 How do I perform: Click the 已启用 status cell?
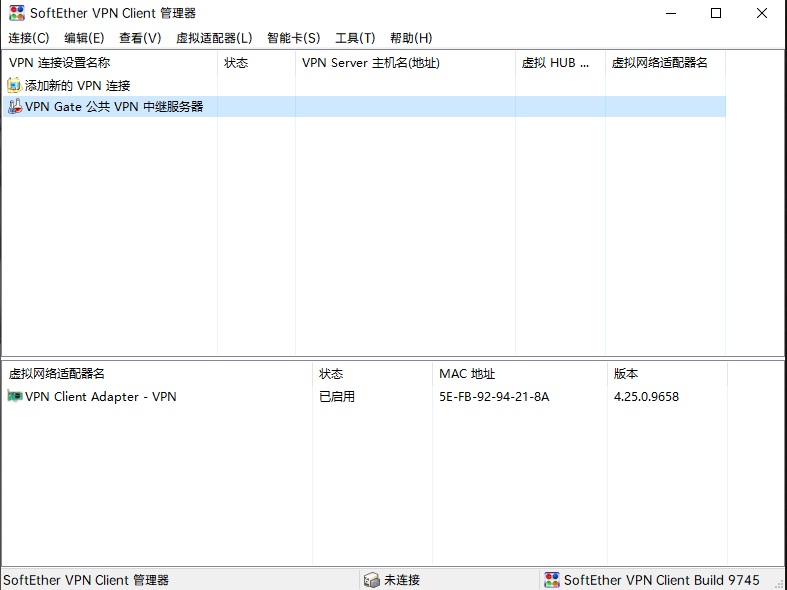click(337, 396)
